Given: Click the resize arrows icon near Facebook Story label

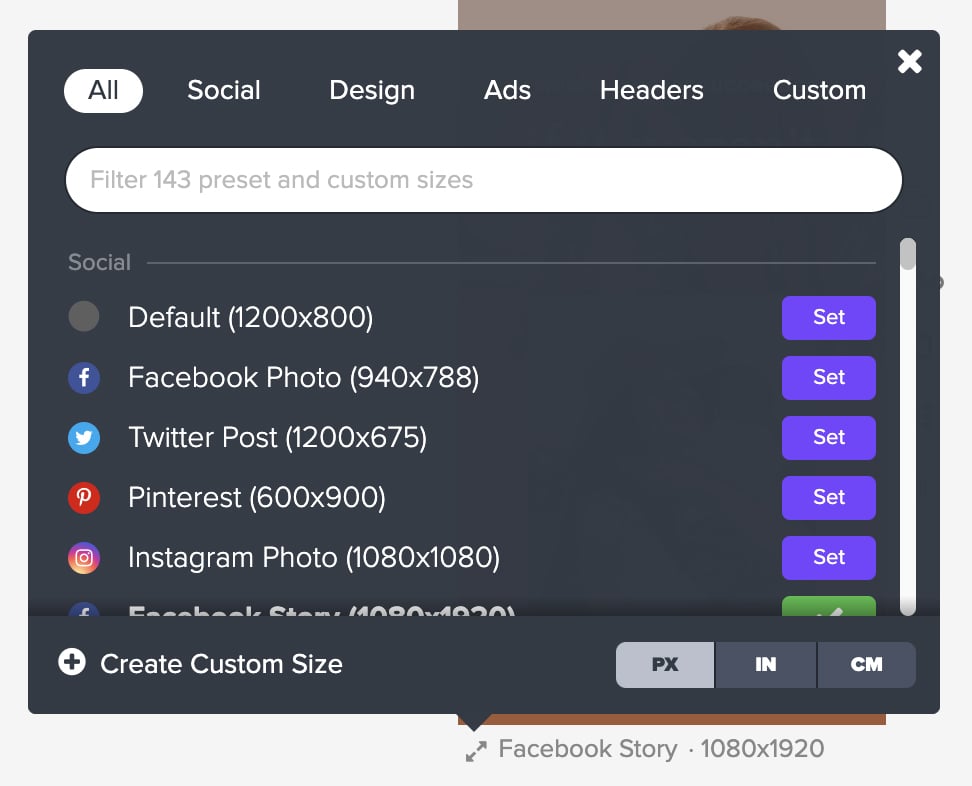Looking at the screenshot, I should [x=475, y=750].
